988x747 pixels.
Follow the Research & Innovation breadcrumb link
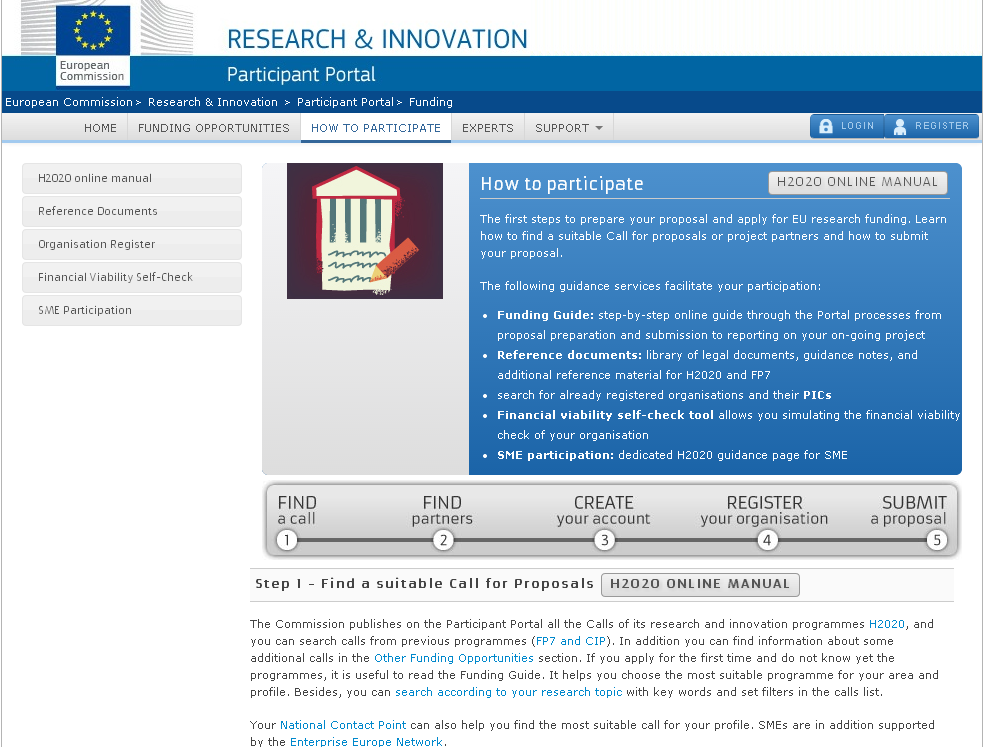212,102
